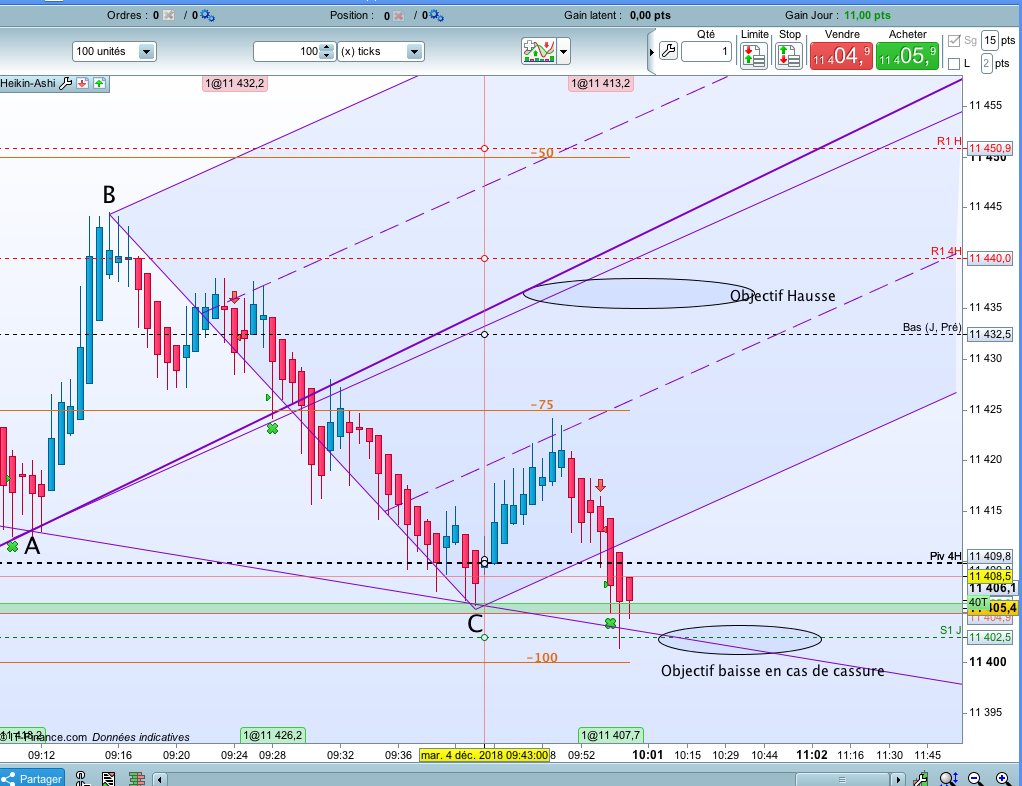
Task: Open trading panel wrench settings
Action: click(668, 51)
